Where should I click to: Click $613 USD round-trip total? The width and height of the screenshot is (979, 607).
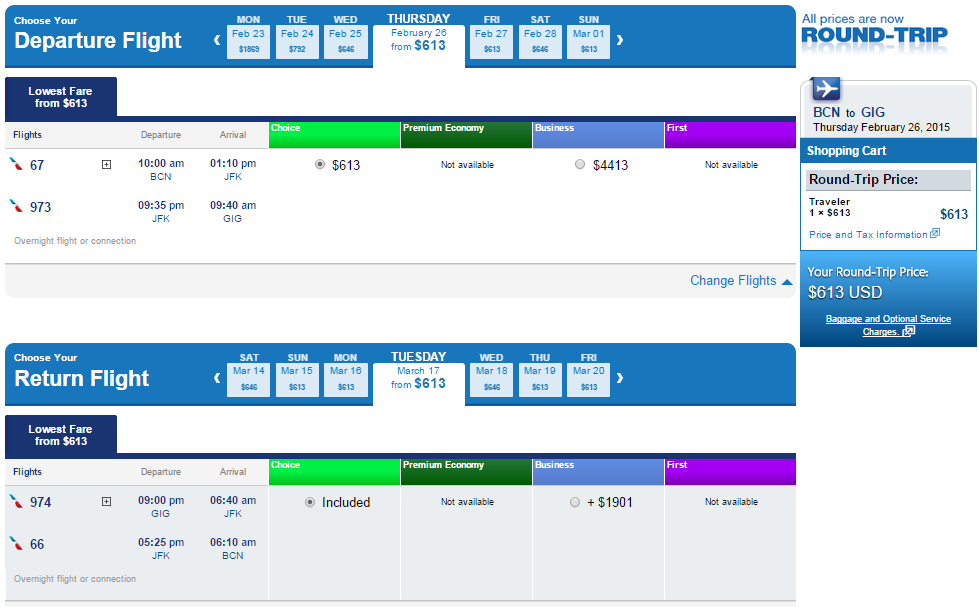coord(845,292)
